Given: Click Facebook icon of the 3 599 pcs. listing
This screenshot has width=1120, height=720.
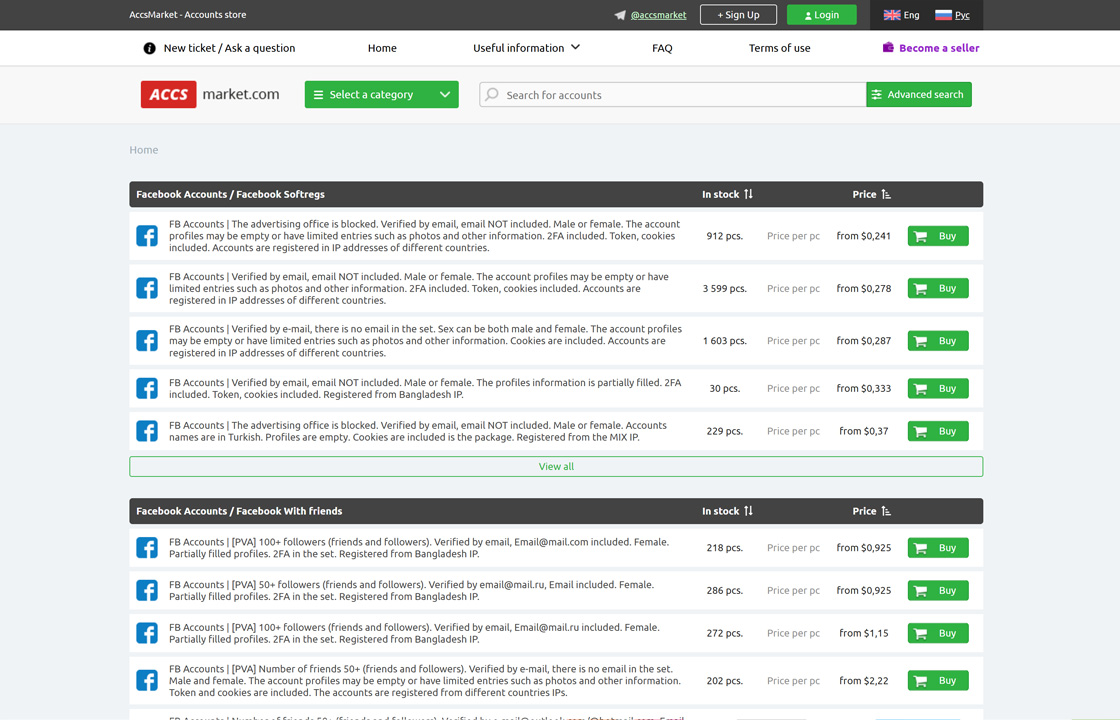Looking at the screenshot, I should coord(147,289).
